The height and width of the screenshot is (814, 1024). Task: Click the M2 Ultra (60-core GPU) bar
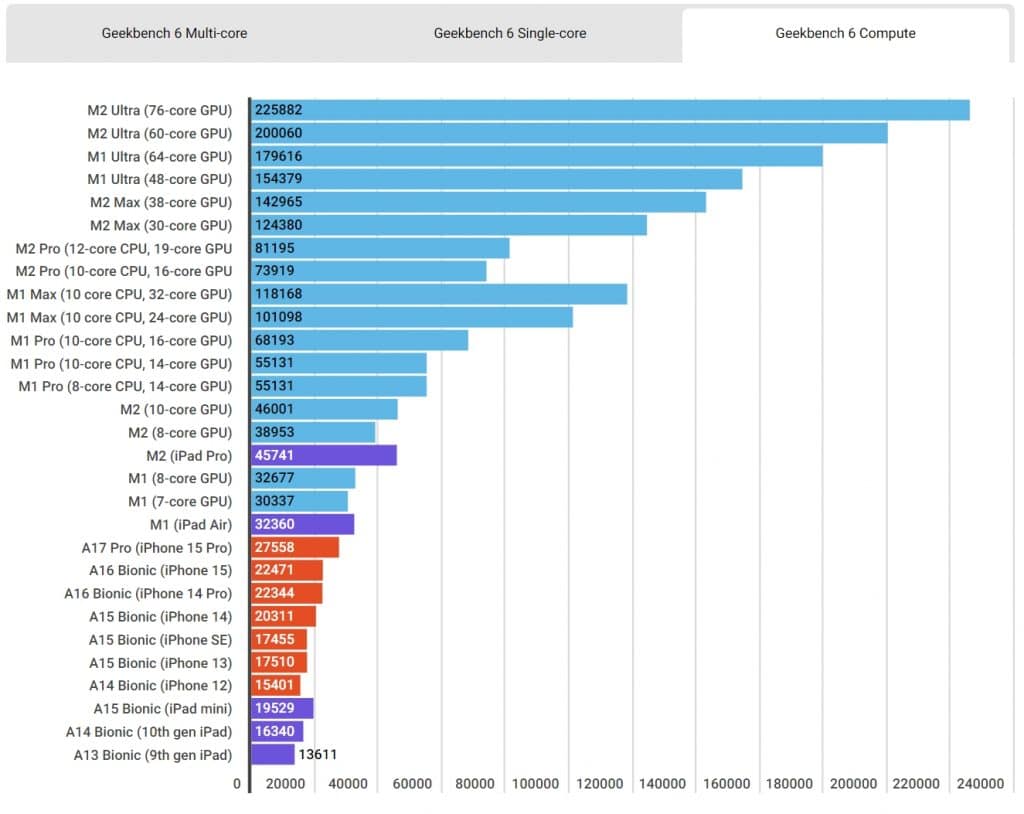(569, 133)
